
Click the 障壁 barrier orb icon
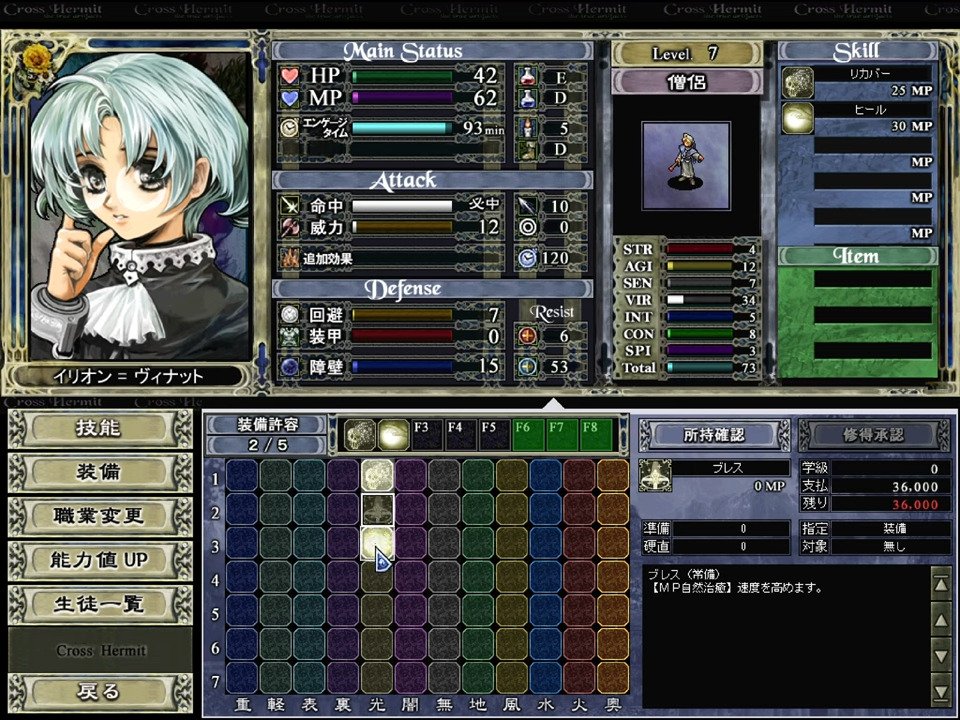tap(290, 367)
